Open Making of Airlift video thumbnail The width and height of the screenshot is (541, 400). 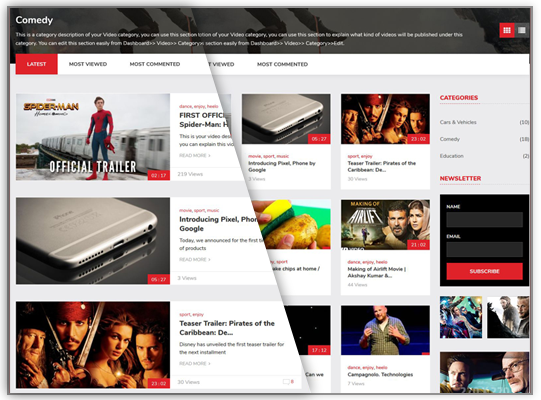click(x=385, y=225)
